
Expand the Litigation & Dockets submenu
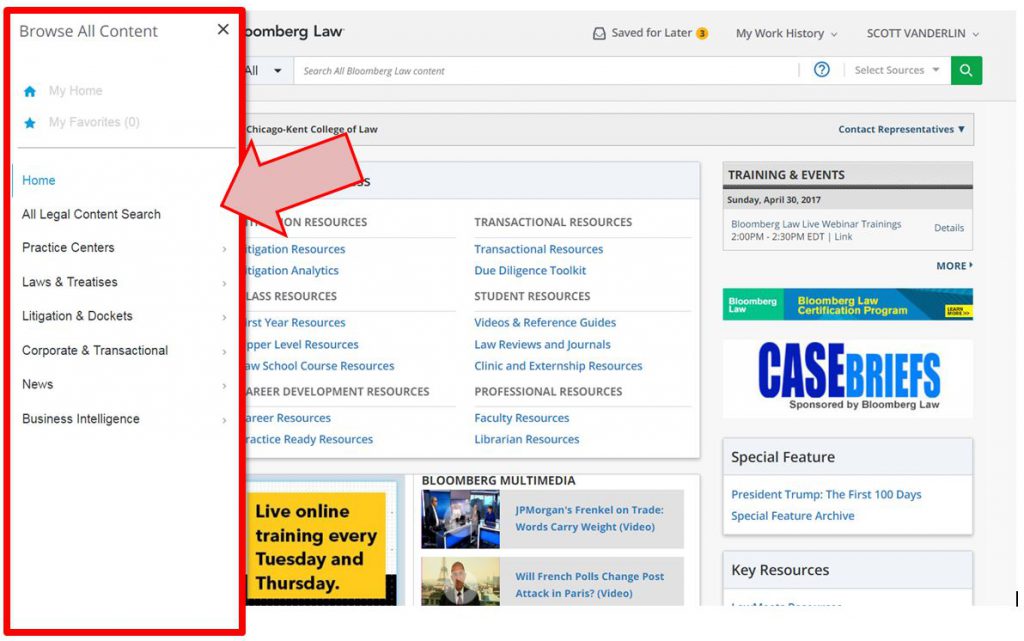[x=224, y=317]
